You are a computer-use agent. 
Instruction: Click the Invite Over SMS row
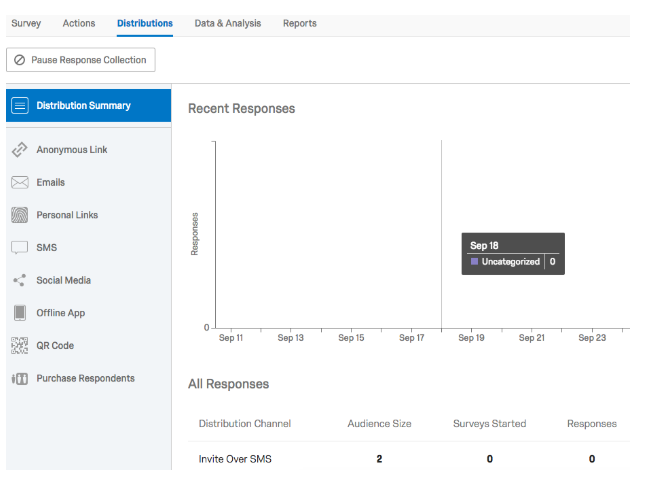tap(409, 459)
